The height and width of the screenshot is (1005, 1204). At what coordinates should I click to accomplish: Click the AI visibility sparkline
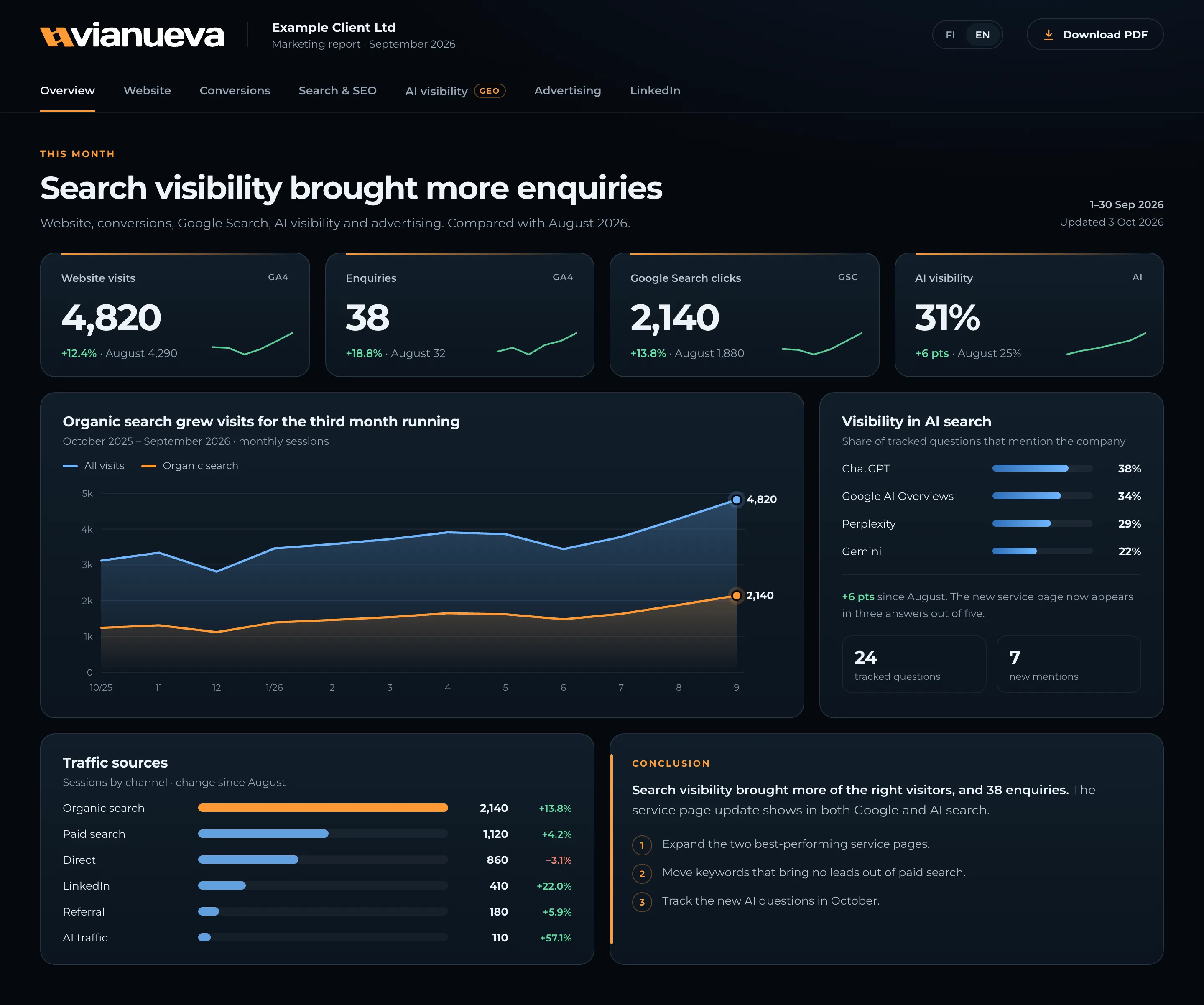pyautogui.click(x=1106, y=343)
